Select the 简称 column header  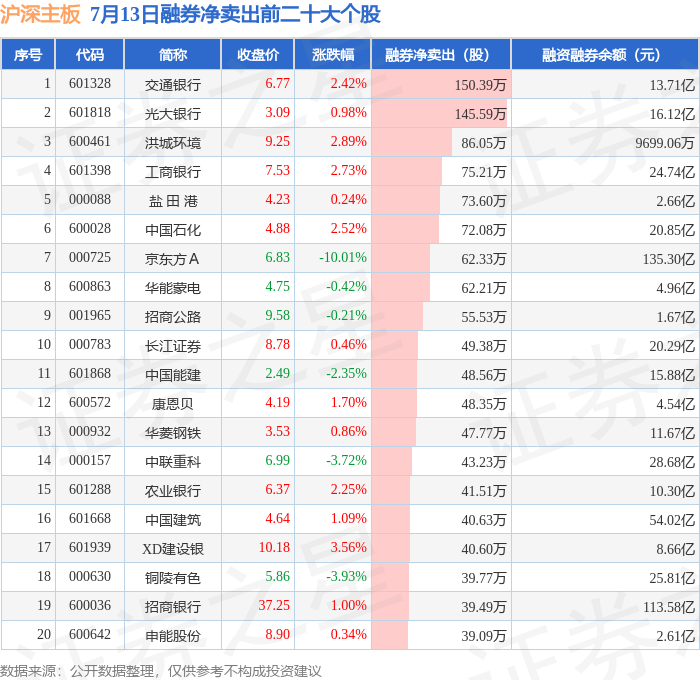click(173, 54)
